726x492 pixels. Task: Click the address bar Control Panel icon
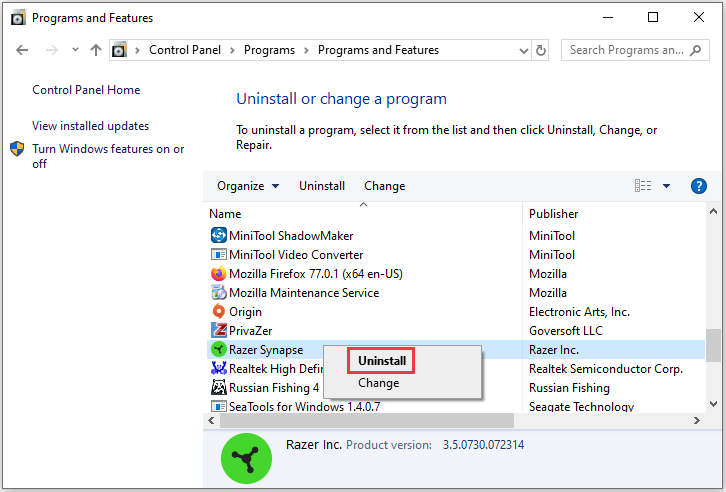[x=119, y=50]
